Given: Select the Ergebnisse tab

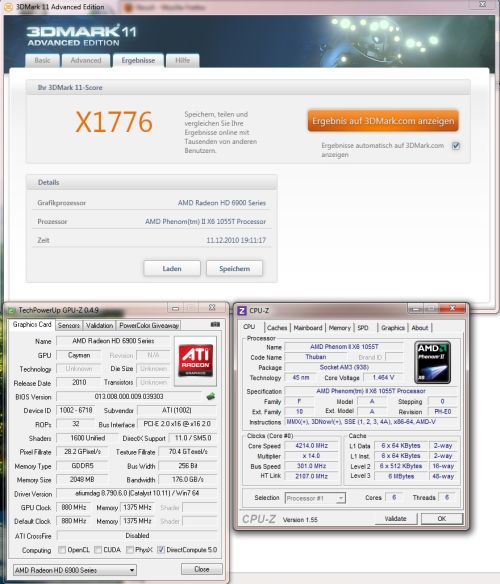Looking at the screenshot, I should click(138, 60).
